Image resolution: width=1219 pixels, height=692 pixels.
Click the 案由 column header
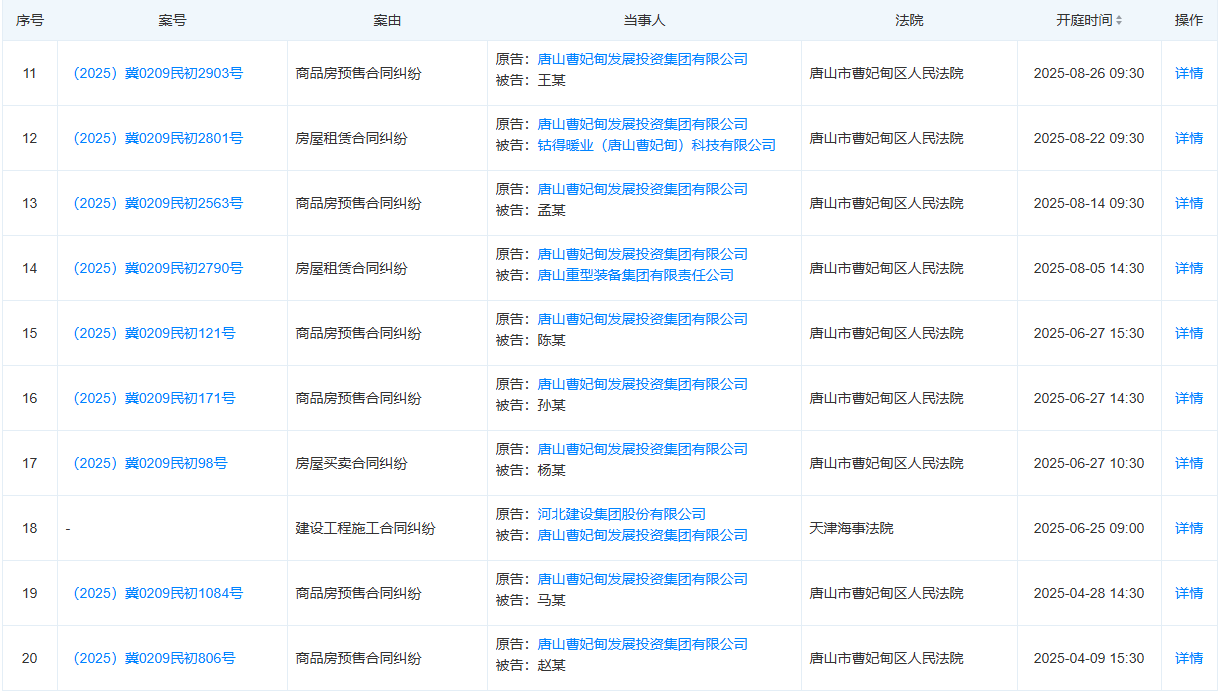pos(387,20)
